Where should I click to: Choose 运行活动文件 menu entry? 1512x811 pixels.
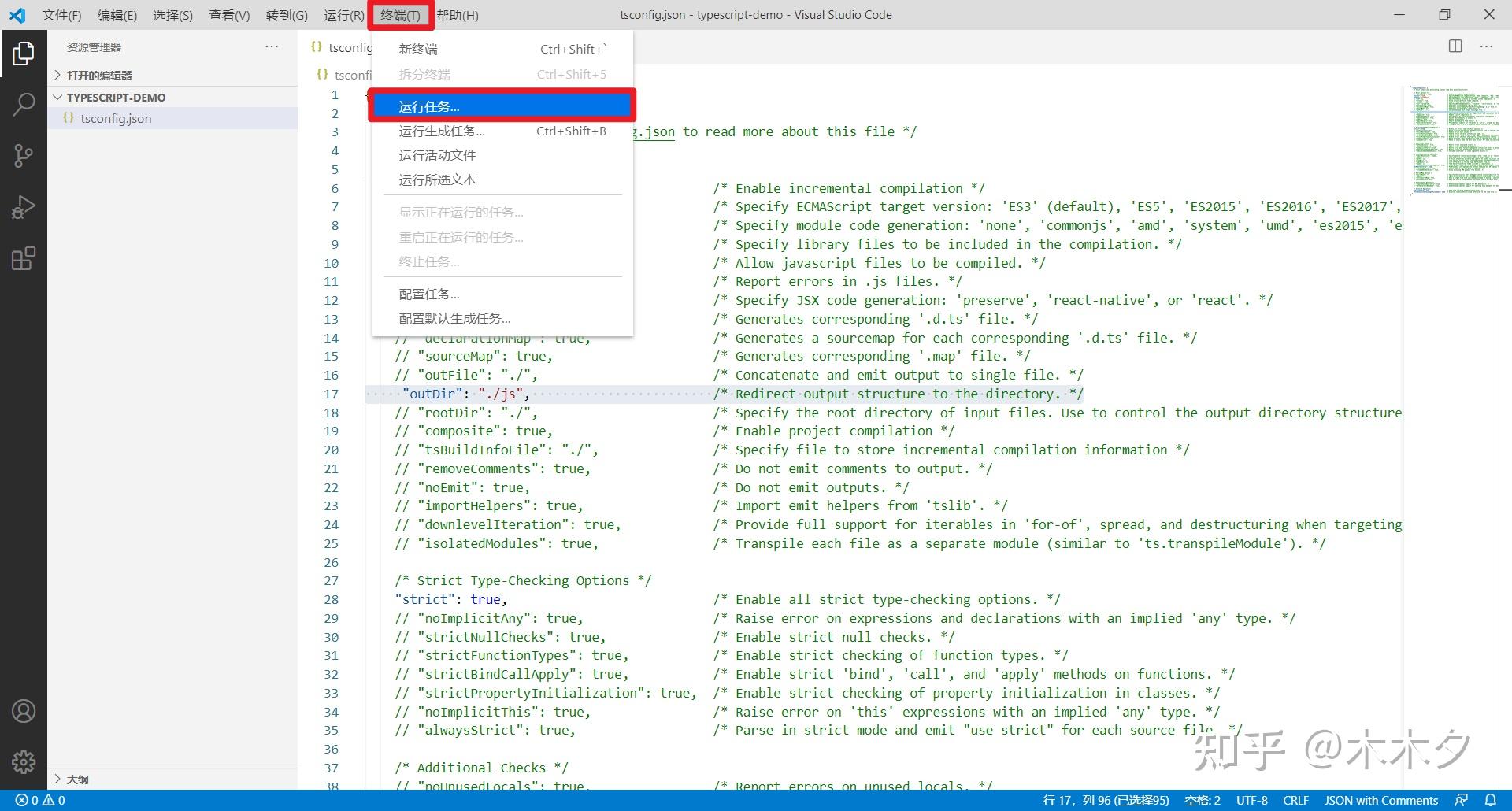point(502,155)
